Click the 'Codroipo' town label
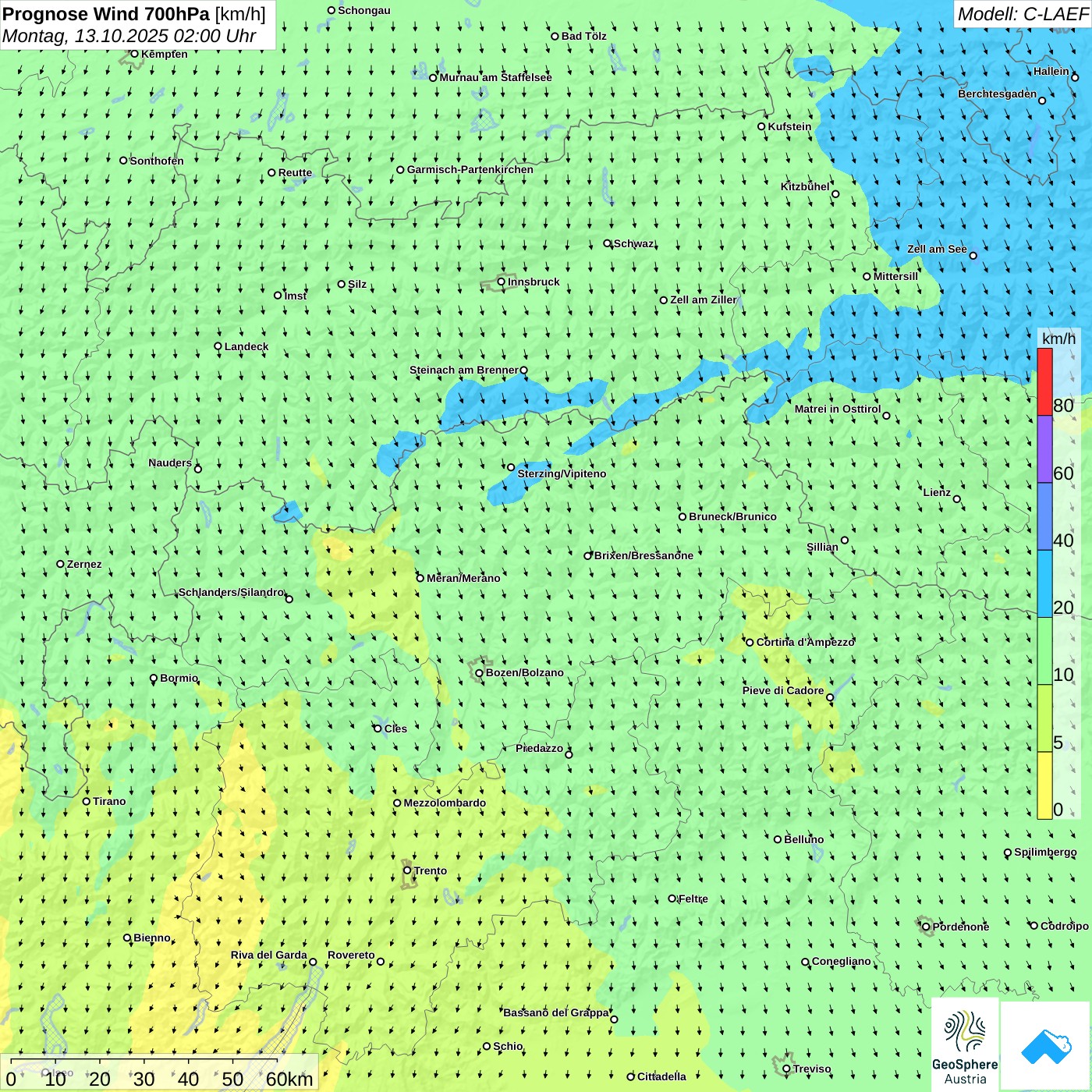 [x=1065, y=926]
